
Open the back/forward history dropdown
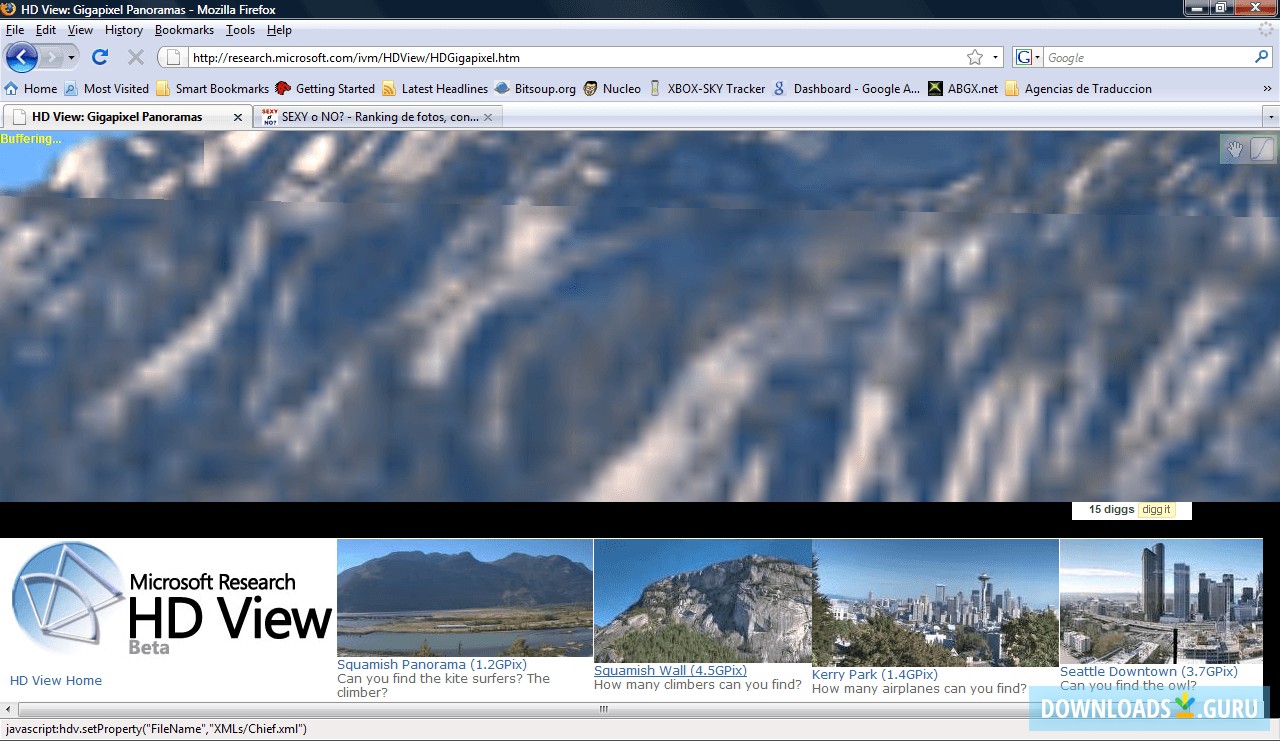pyautogui.click(x=71, y=57)
